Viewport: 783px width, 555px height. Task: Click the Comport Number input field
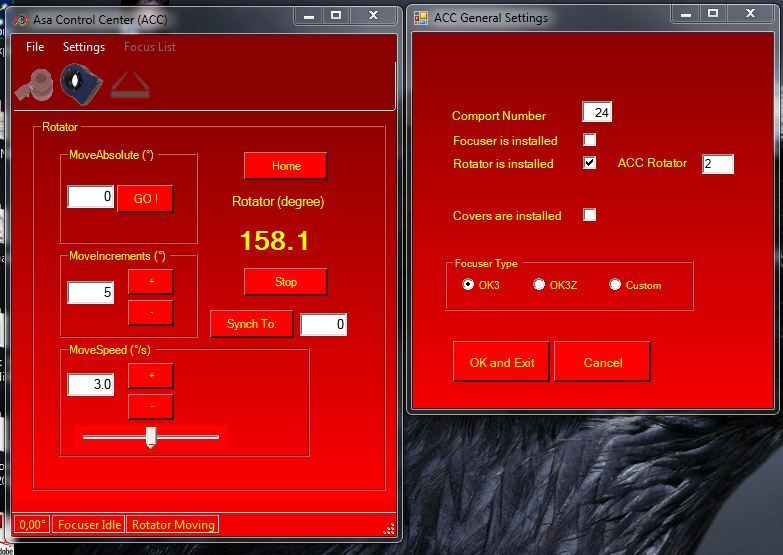(x=597, y=113)
